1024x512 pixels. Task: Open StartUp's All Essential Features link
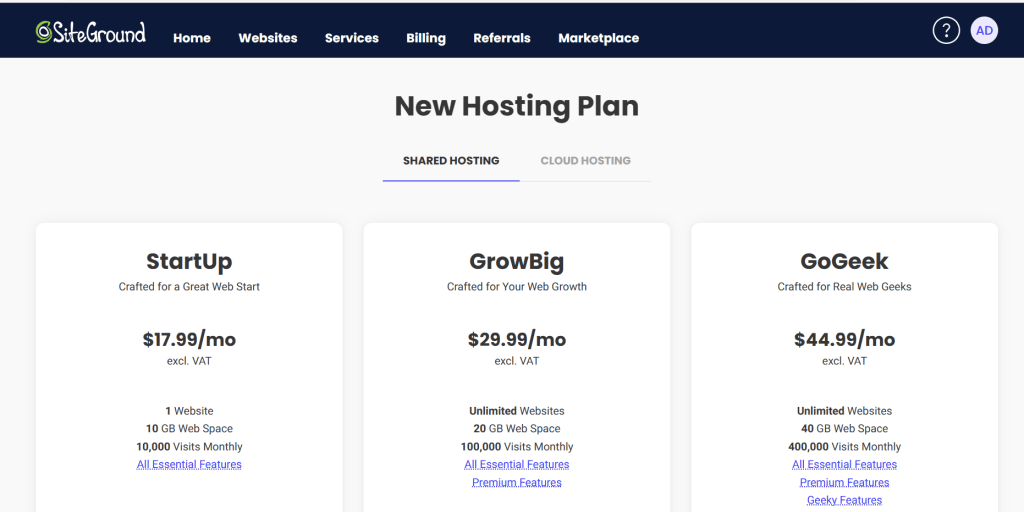tap(189, 464)
